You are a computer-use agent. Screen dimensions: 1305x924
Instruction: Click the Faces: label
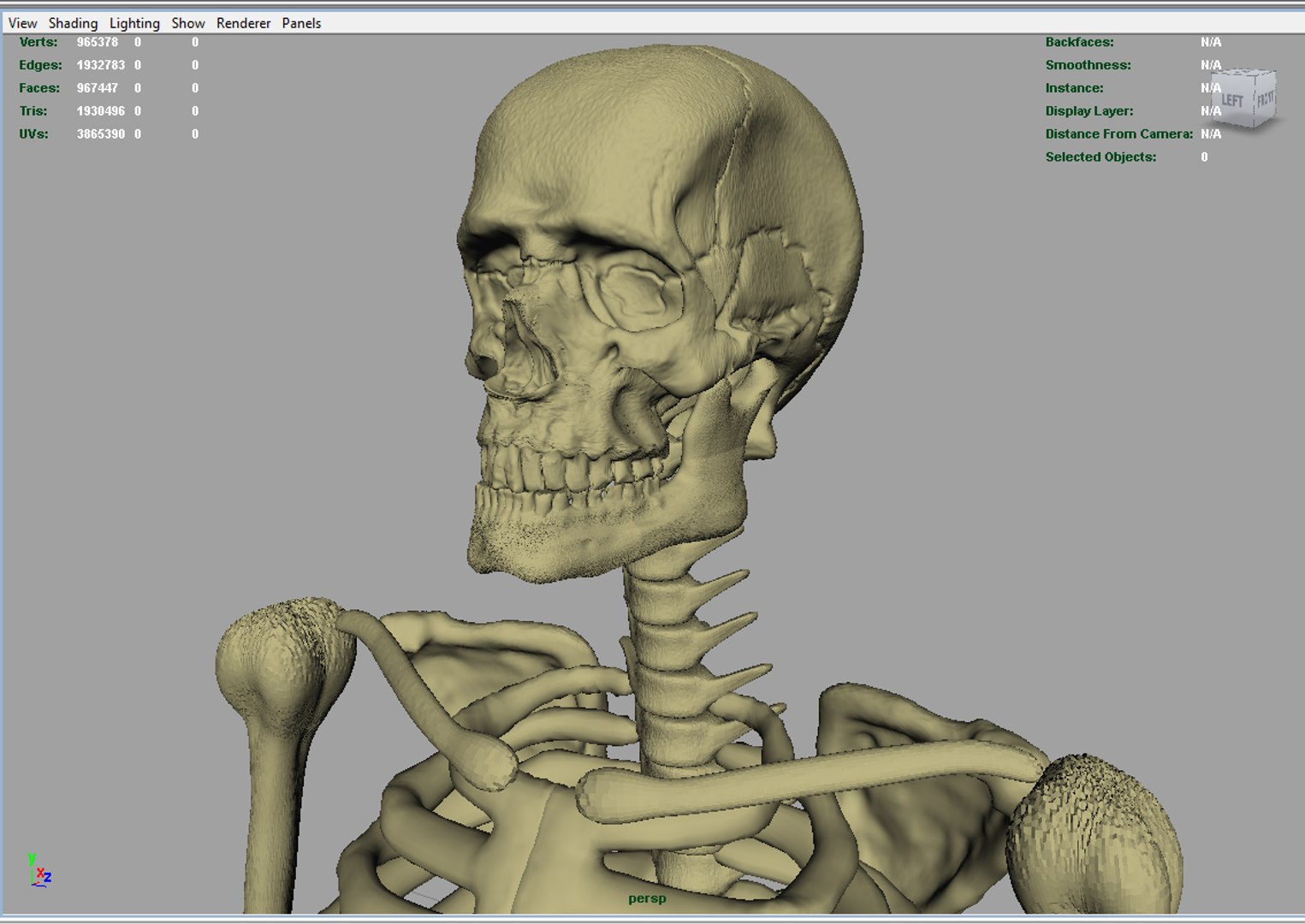tap(39, 88)
